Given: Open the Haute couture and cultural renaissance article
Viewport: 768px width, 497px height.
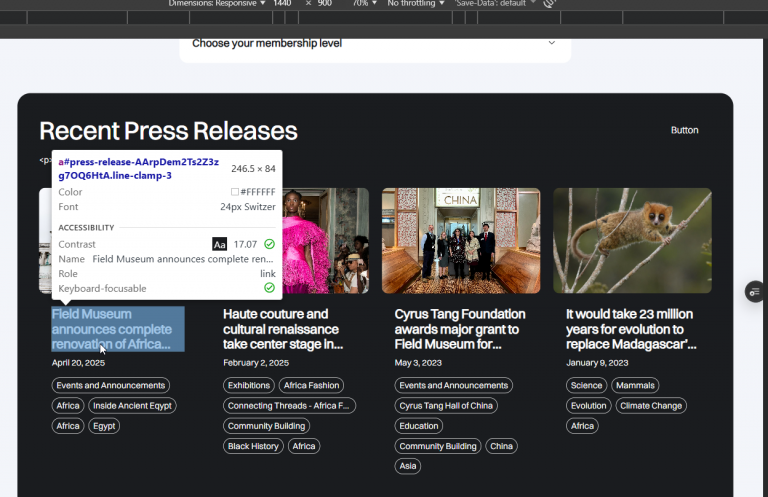Looking at the screenshot, I should [283, 329].
